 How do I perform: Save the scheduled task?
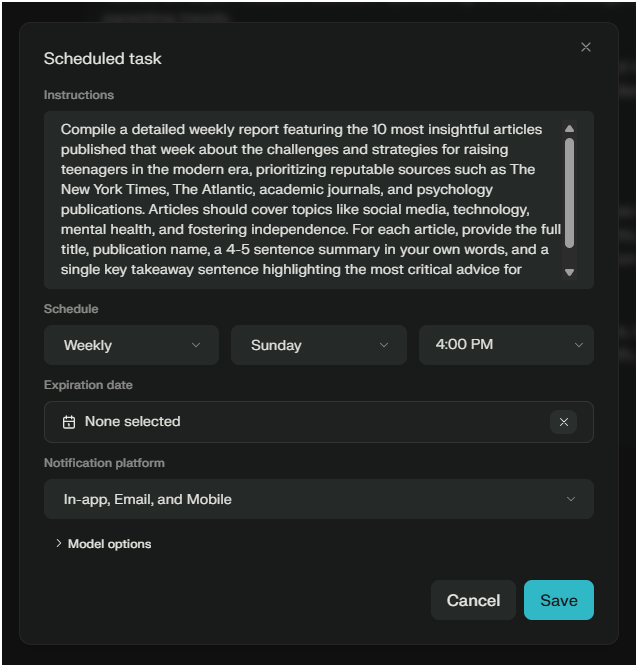coord(558,600)
